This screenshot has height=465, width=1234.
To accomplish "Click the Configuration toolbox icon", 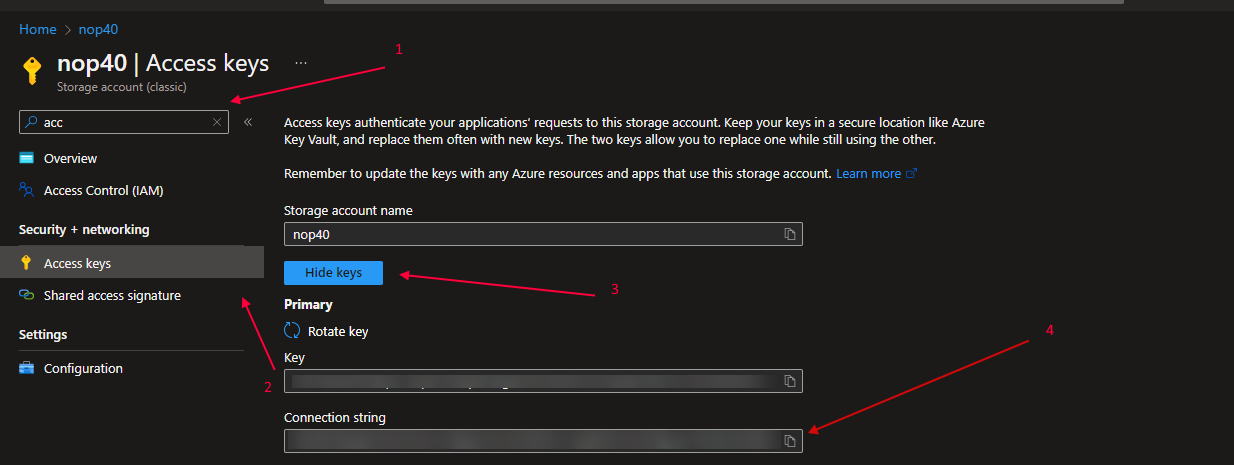I will click(x=27, y=368).
